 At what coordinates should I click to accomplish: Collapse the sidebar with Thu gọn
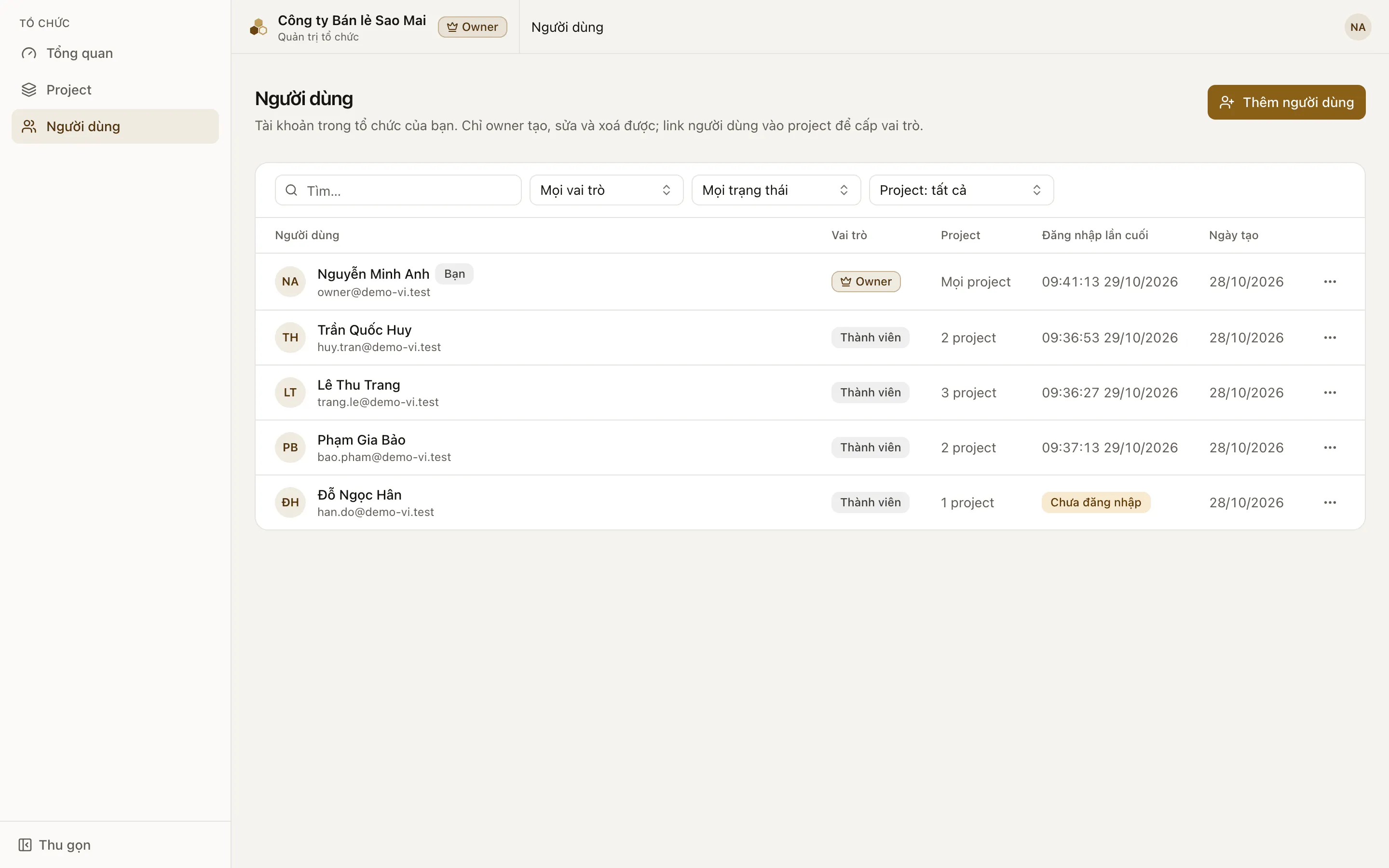(x=54, y=844)
